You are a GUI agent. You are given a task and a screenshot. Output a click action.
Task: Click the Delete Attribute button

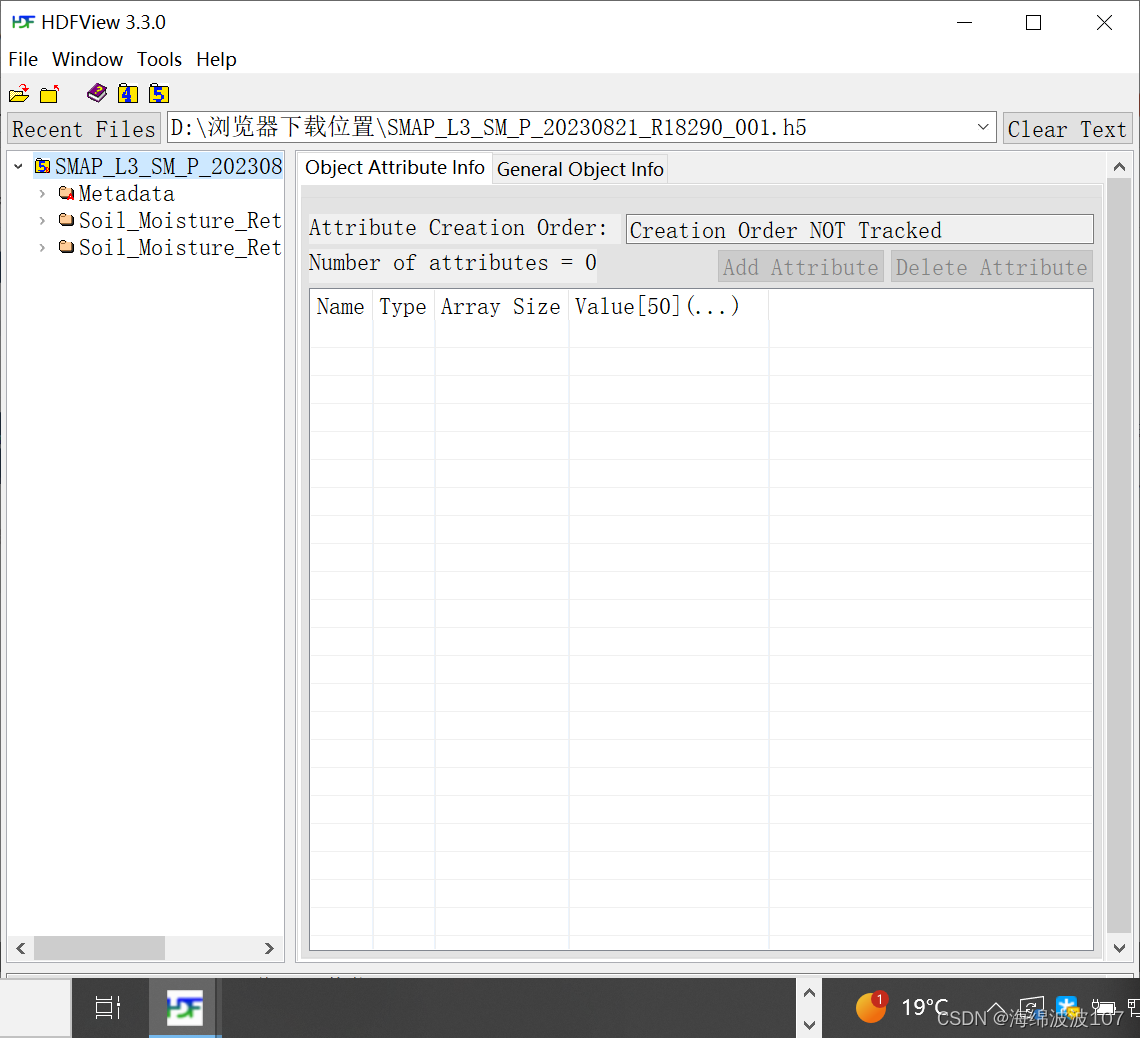coord(991,267)
